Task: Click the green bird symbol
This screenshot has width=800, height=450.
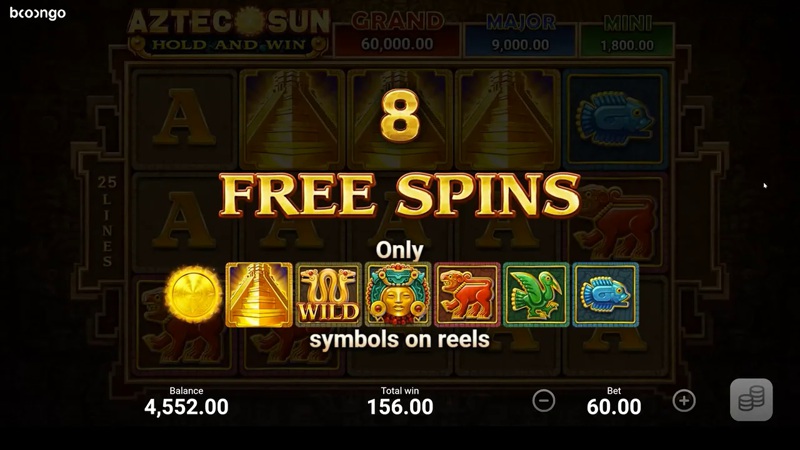Action: click(536, 295)
